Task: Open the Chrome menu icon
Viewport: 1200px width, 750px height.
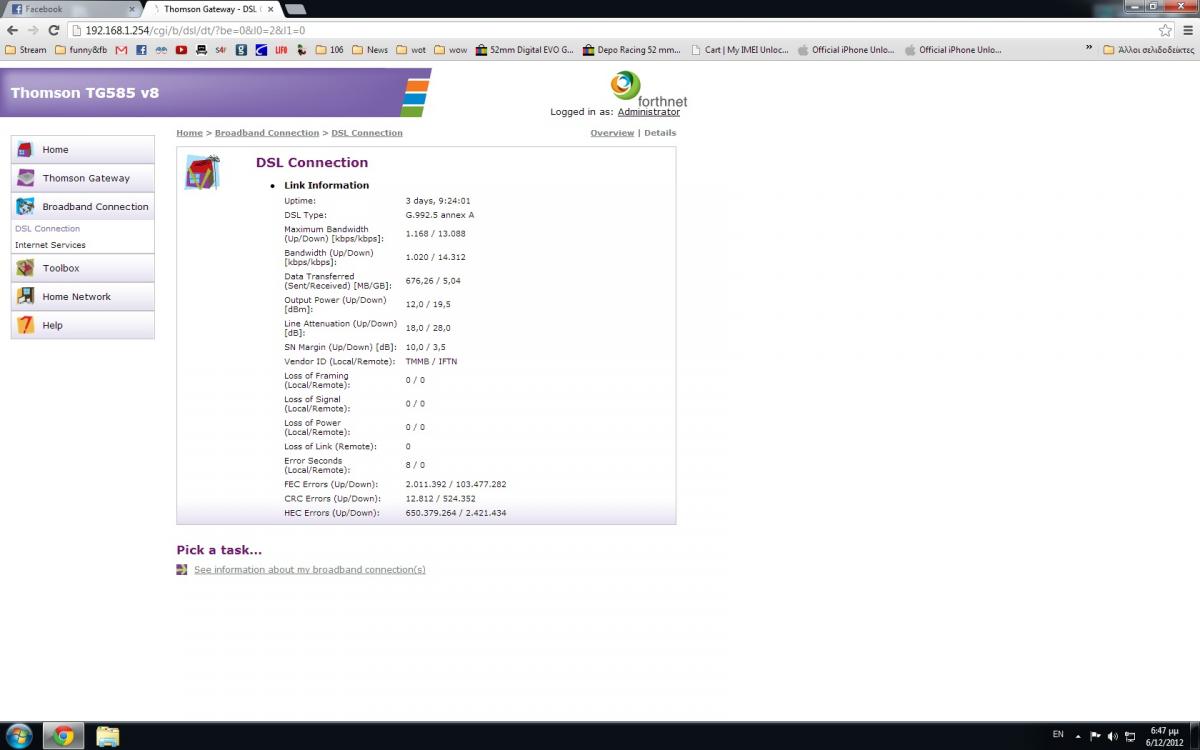Action: pos(1188,30)
